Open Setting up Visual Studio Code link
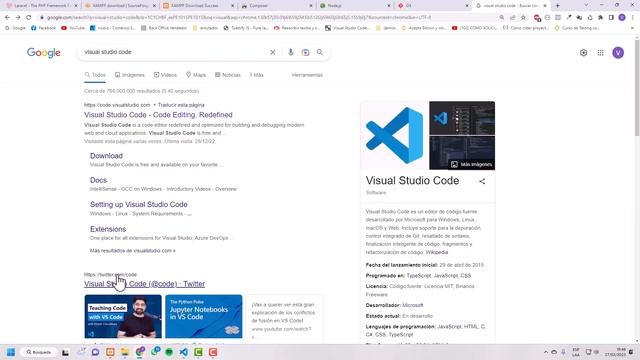The image size is (640, 360). (x=139, y=204)
